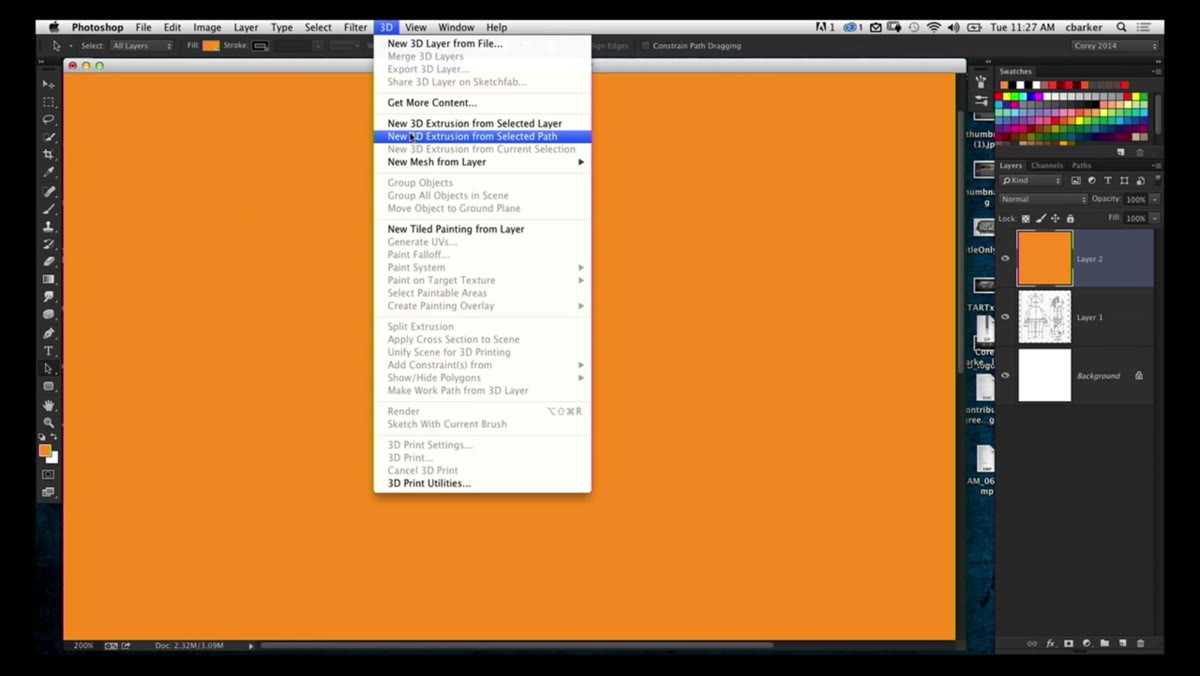Toggle Quick Mask mode icon

click(48, 474)
